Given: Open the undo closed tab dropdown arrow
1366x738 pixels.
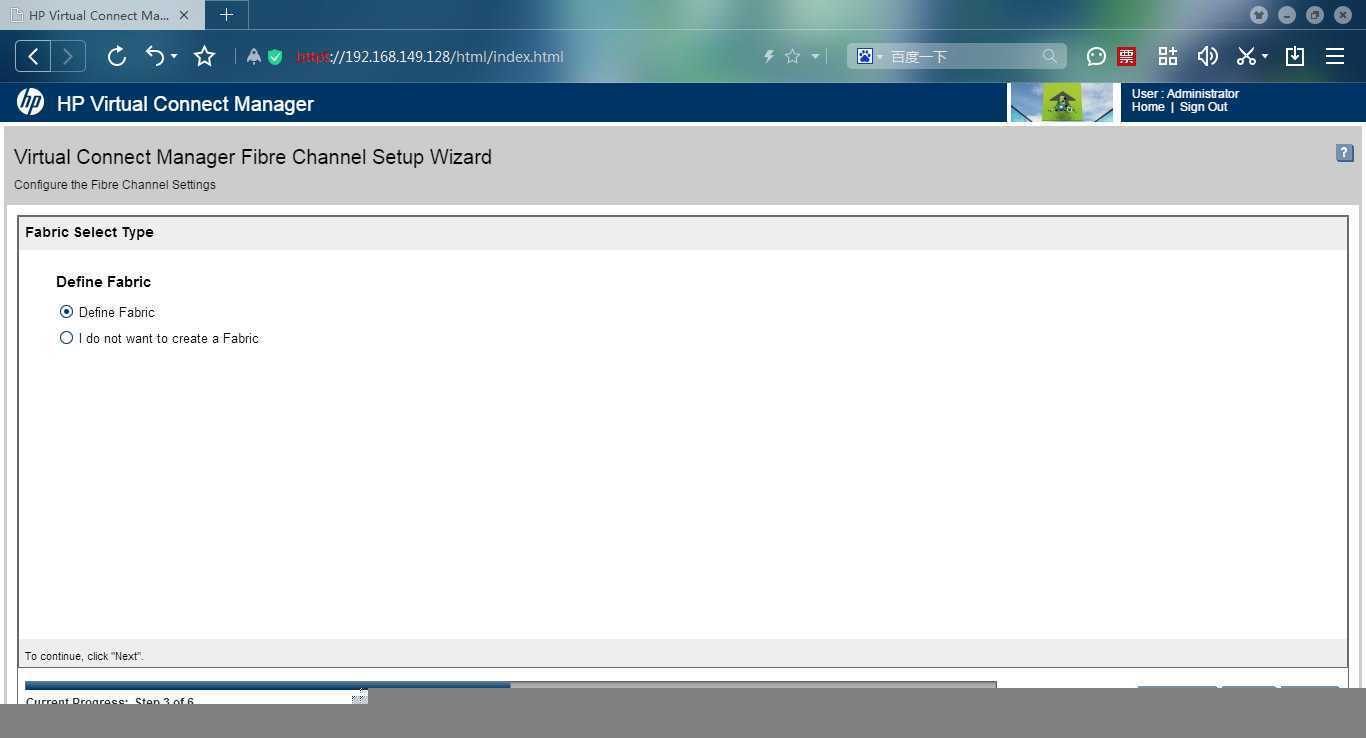Looking at the screenshot, I should [x=174, y=56].
